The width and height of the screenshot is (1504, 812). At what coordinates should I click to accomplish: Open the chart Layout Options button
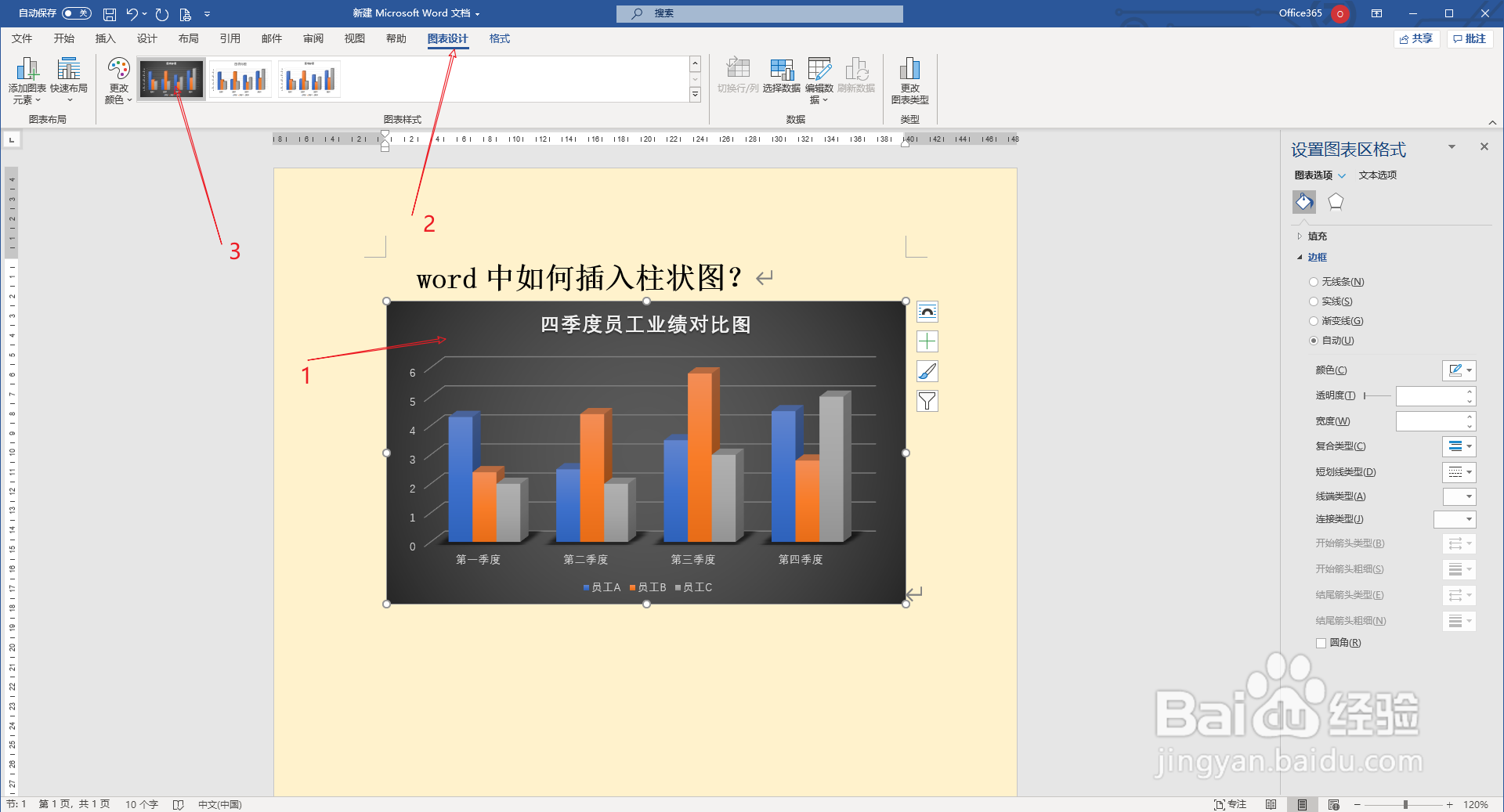click(927, 312)
